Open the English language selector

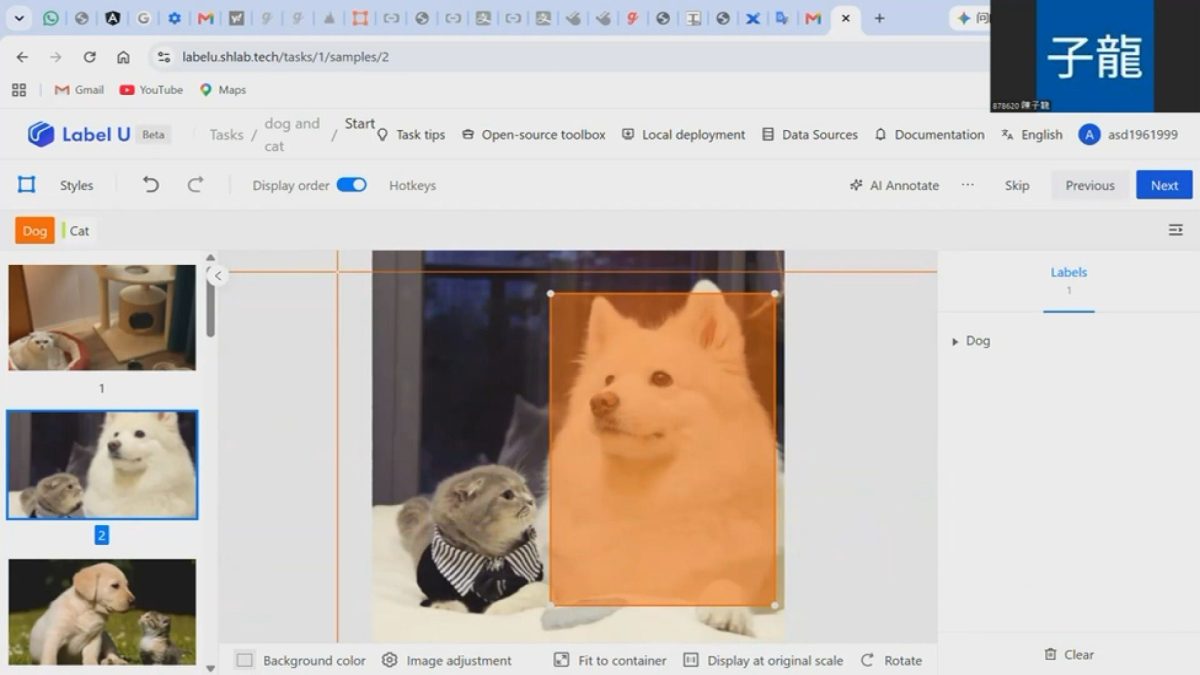coord(1031,135)
